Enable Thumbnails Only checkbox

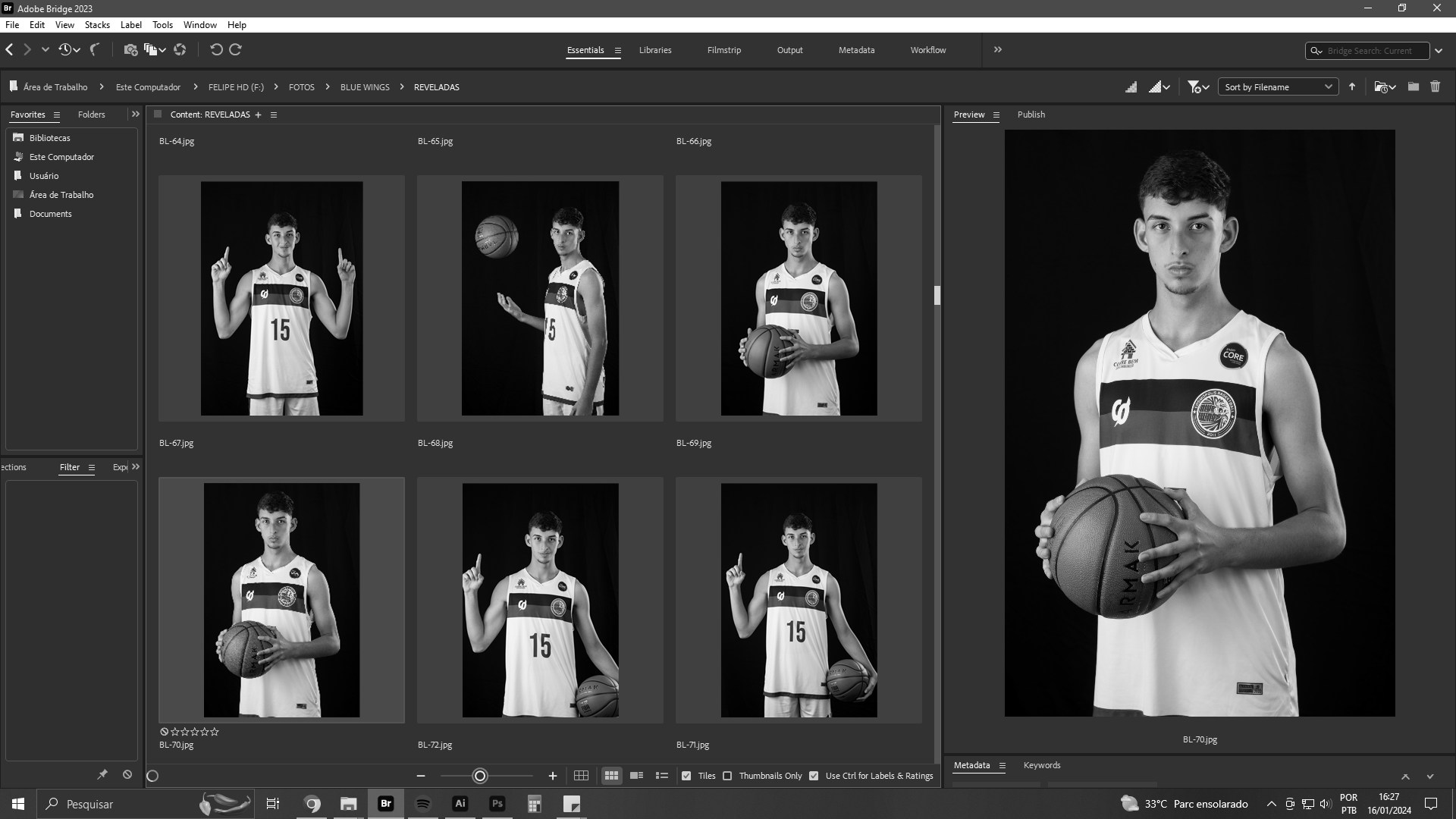[728, 776]
